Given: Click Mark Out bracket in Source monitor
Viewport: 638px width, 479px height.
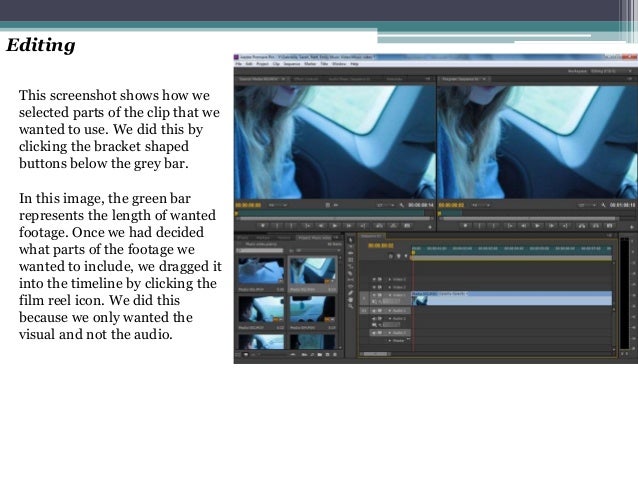Looking at the screenshot, I should click(x=291, y=226).
